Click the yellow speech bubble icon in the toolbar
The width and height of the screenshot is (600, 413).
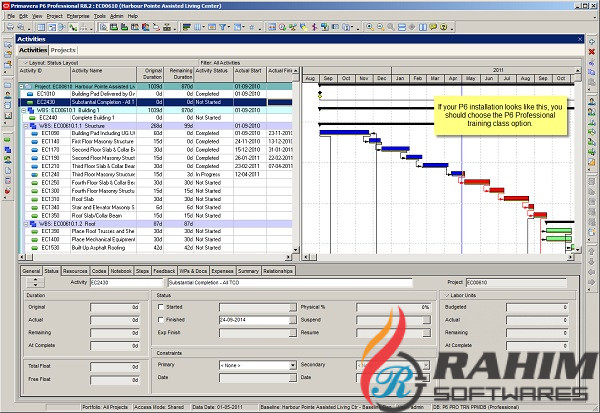click(x=433, y=27)
